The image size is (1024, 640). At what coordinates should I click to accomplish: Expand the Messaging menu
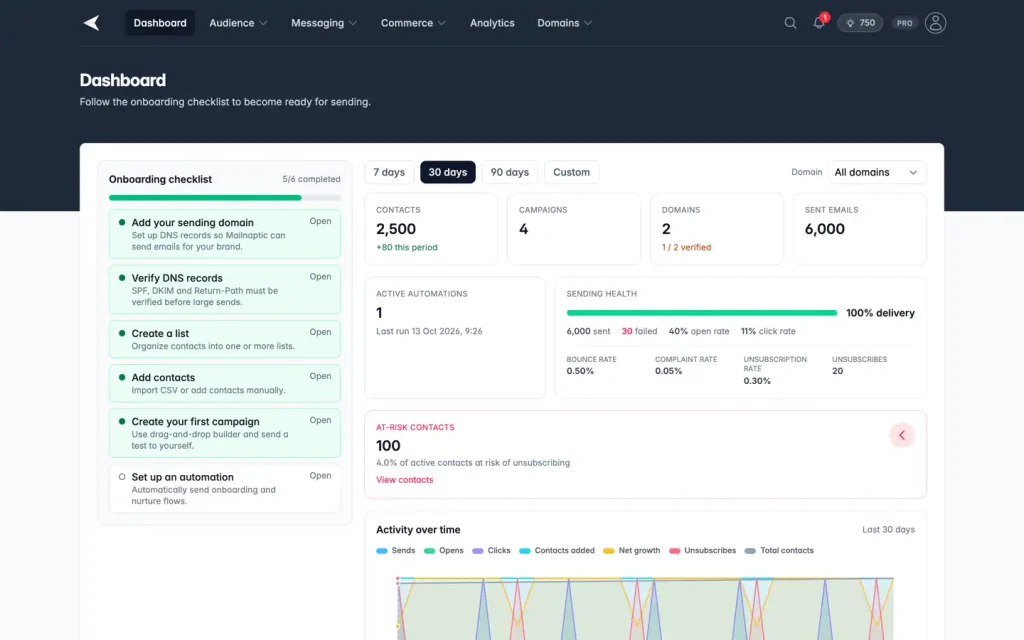pos(324,23)
